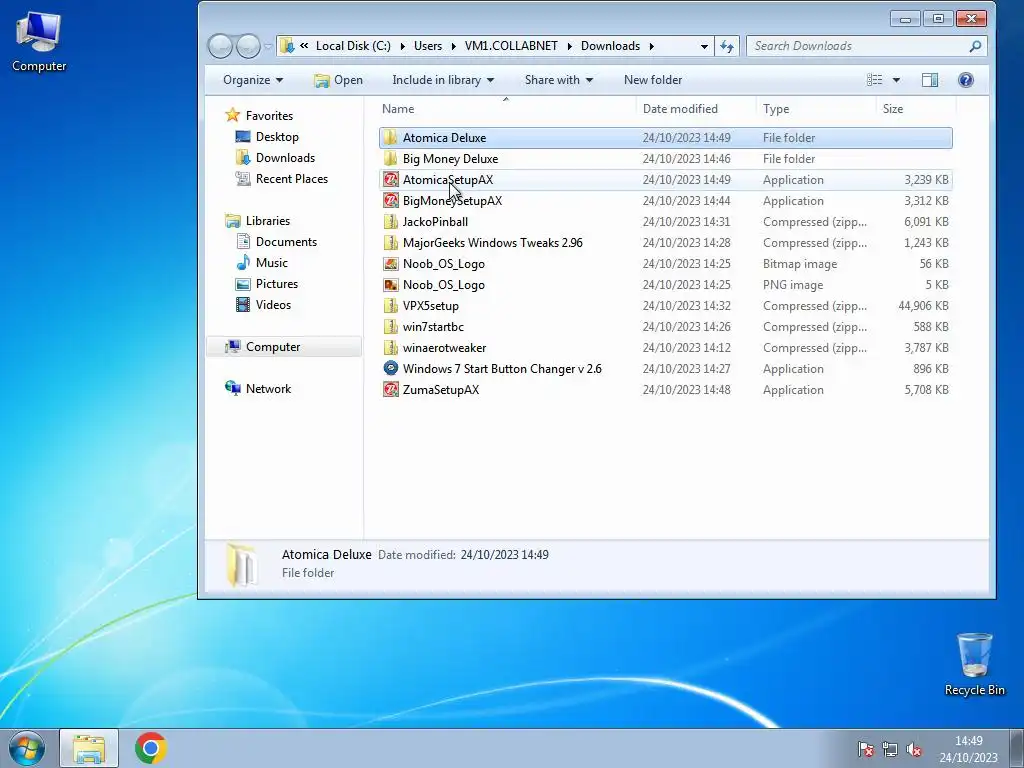Refresh the Downloads folder view
Image resolution: width=1024 pixels, height=768 pixels.
(727, 46)
